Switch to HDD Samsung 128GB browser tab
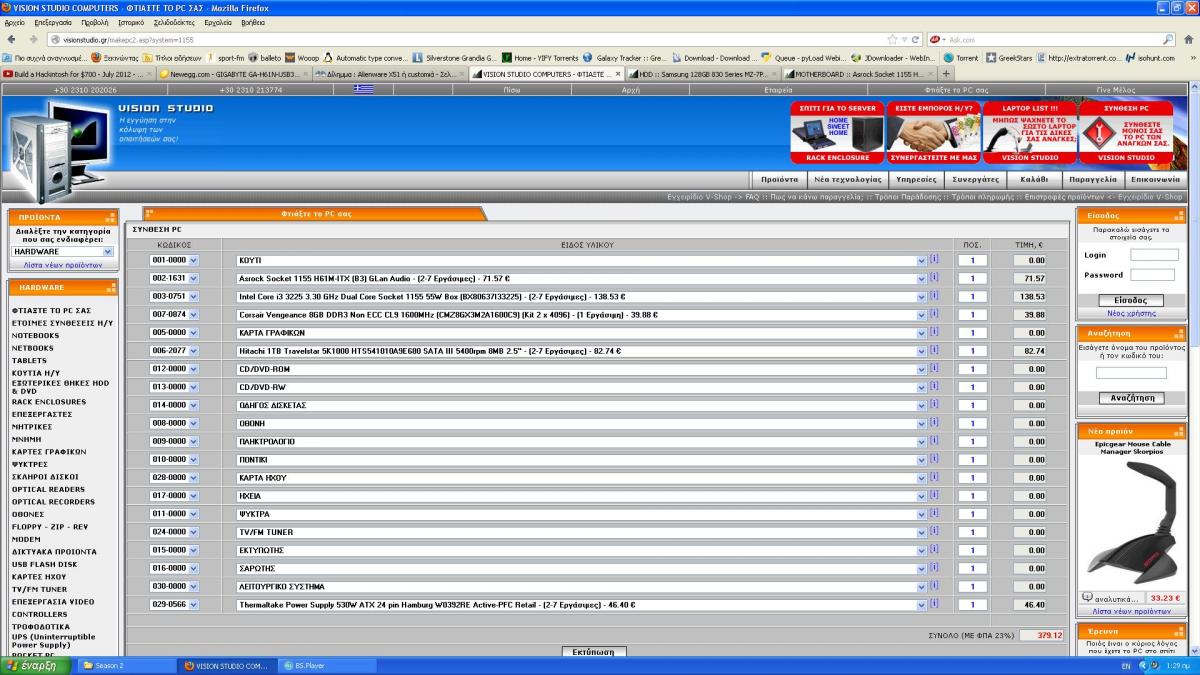Image resolution: width=1200 pixels, height=675 pixels. (704, 73)
